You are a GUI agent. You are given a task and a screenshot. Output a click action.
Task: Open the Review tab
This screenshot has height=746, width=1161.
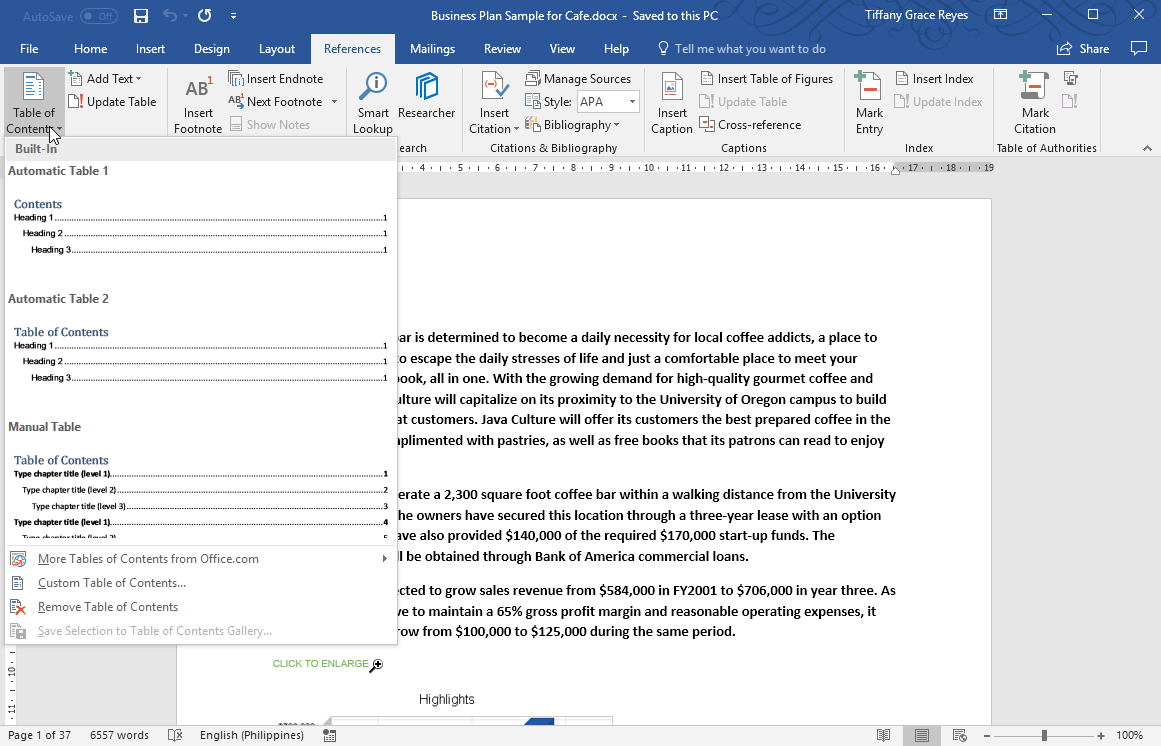502,48
